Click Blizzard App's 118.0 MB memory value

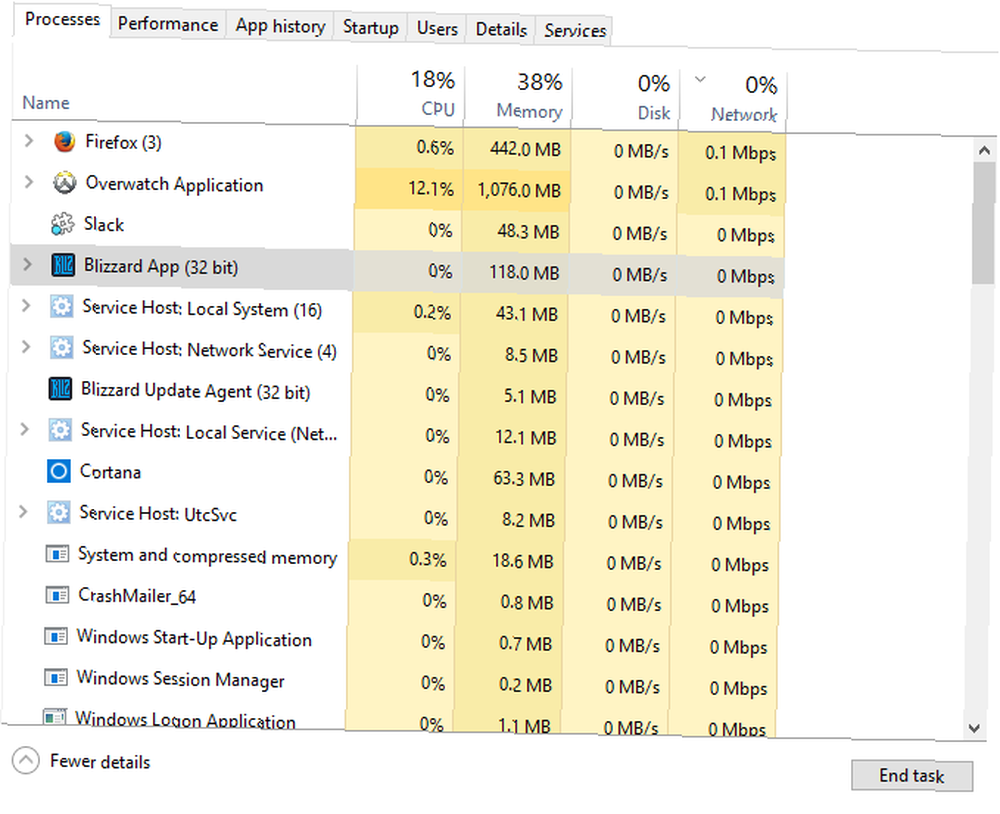(524, 272)
